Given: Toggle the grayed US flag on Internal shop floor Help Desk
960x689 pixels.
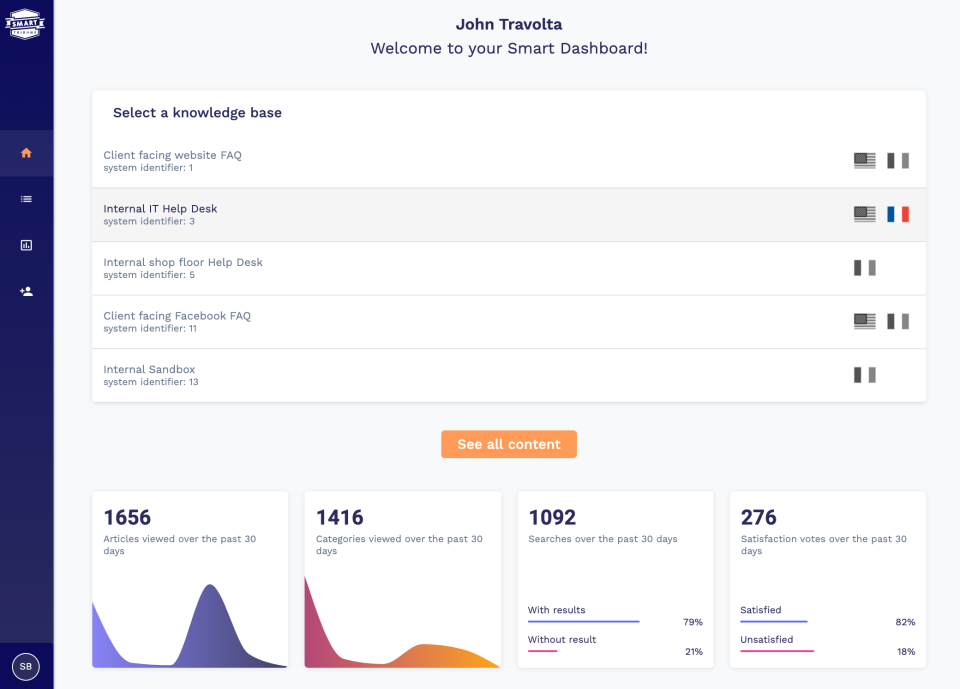Looking at the screenshot, I should tap(864, 267).
